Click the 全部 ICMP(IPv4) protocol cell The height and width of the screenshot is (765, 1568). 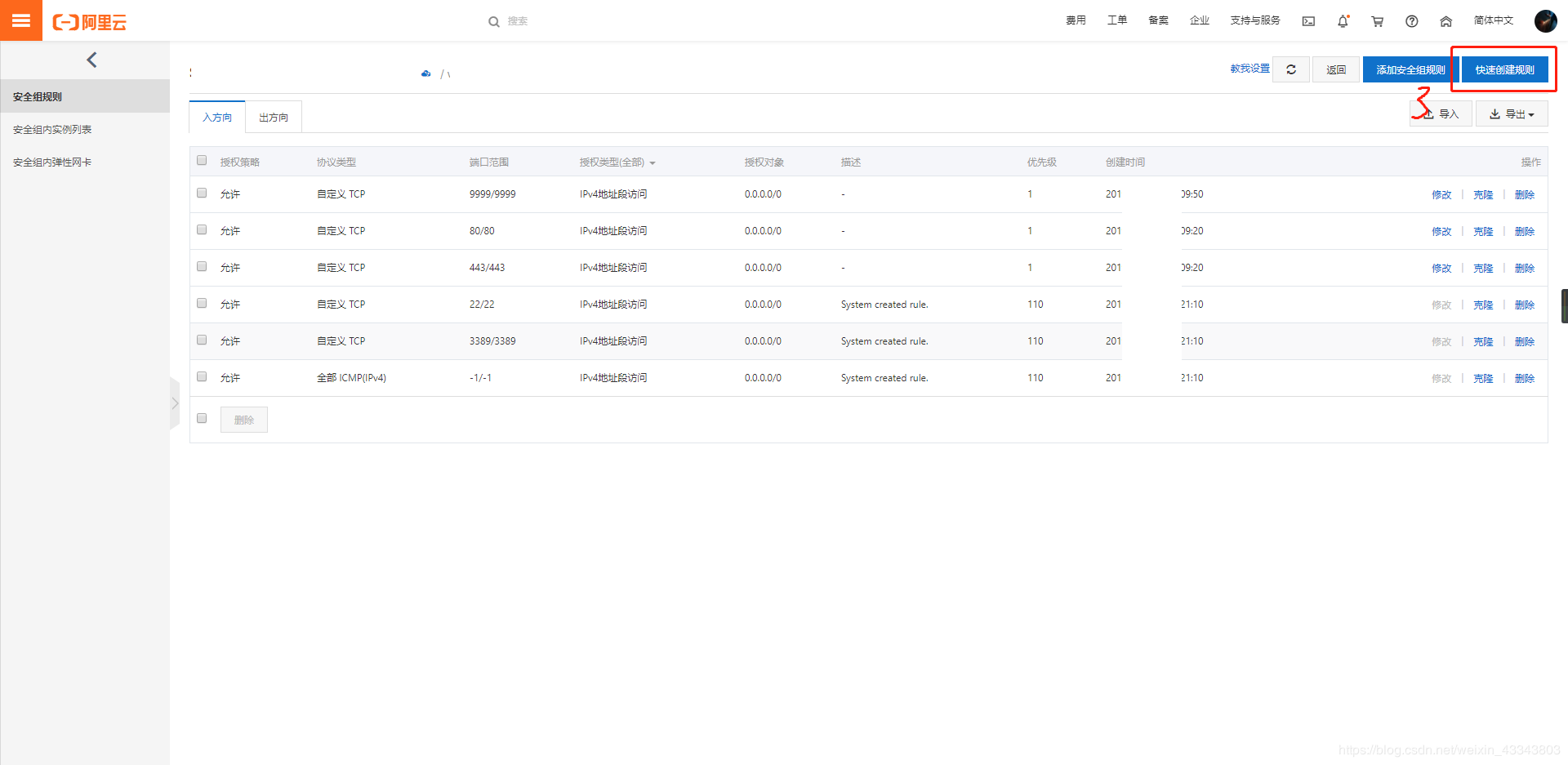(351, 378)
